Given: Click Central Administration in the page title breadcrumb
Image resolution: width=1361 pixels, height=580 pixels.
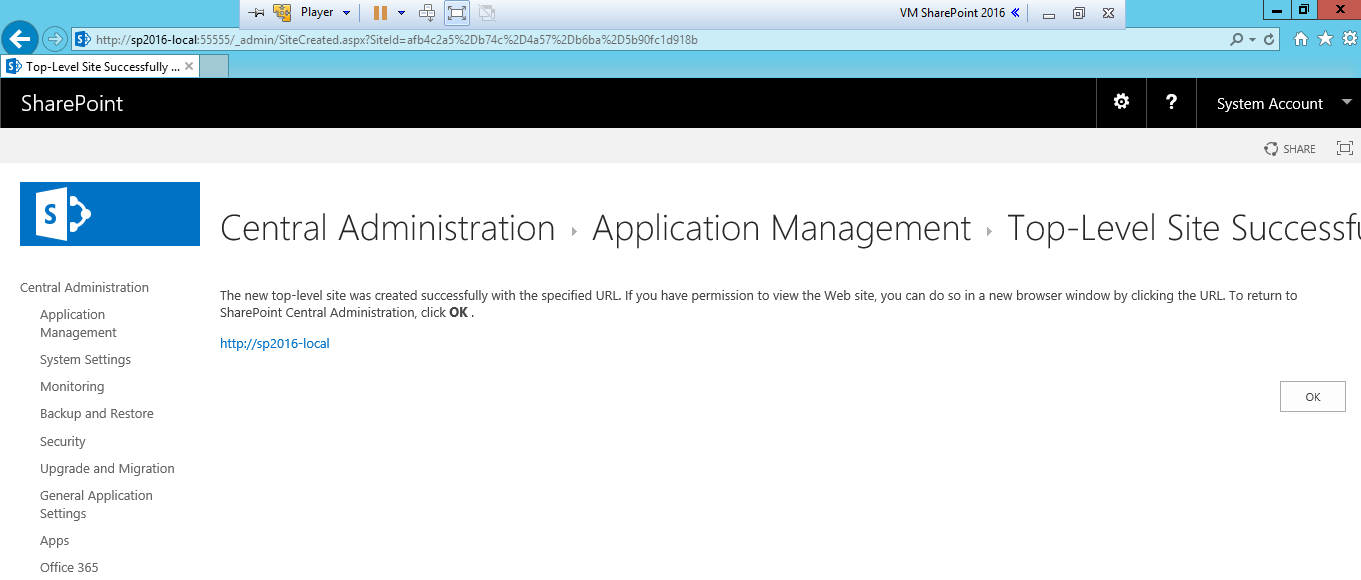Looking at the screenshot, I should [x=387, y=228].
